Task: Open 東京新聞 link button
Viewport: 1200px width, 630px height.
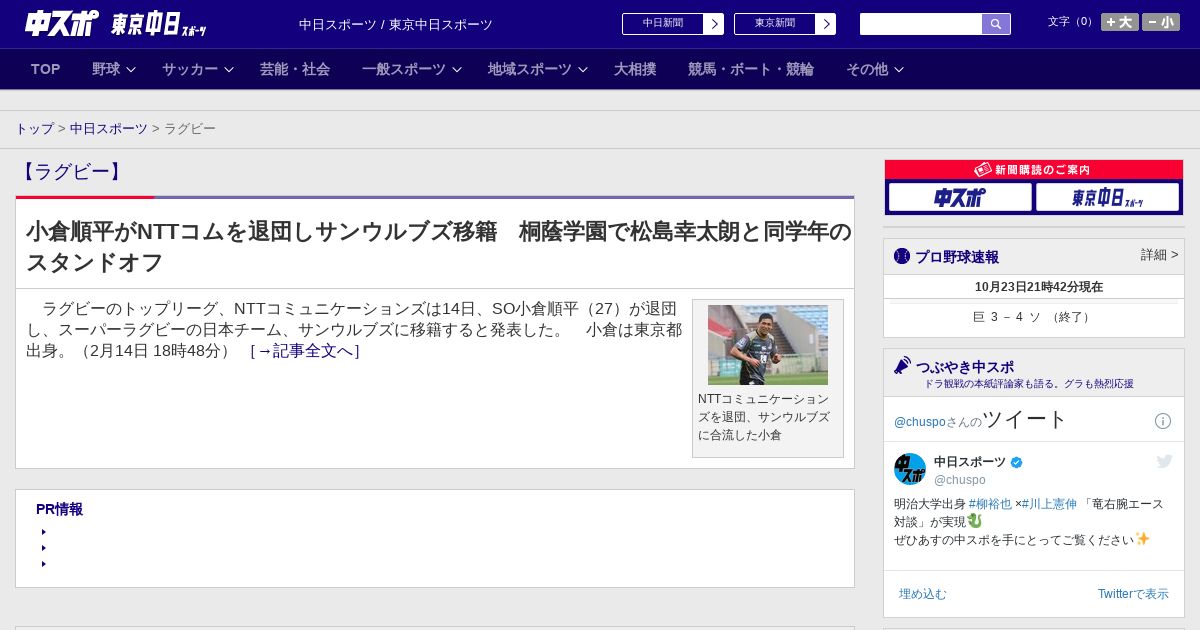Action: [775, 24]
